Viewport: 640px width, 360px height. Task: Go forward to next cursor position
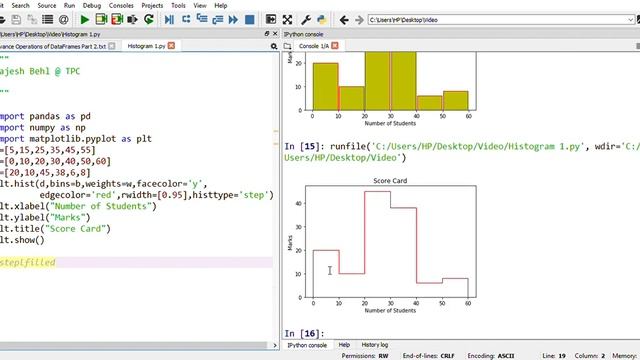tap(359, 20)
